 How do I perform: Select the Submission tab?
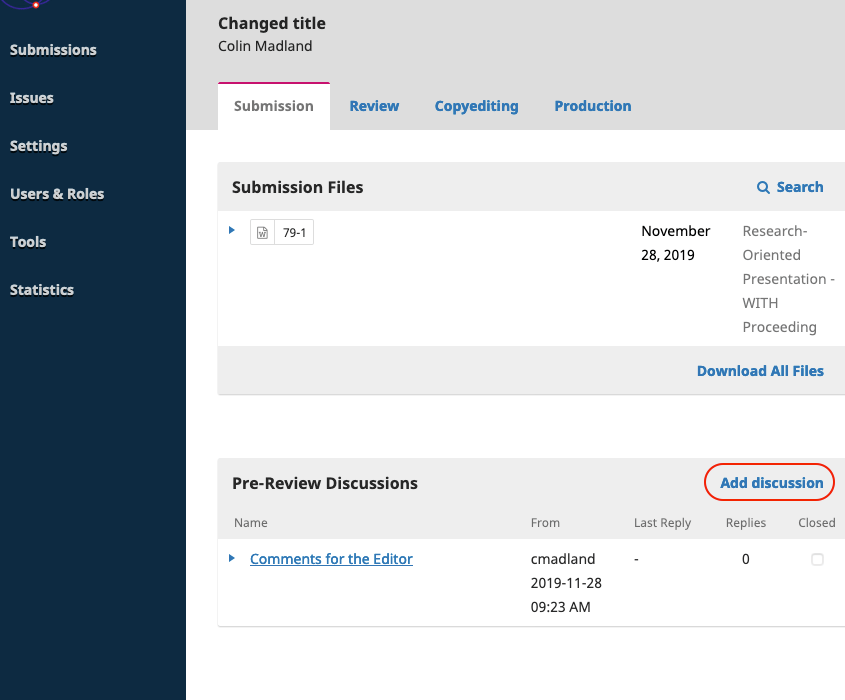pyautogui.click(x=273, y=106)
